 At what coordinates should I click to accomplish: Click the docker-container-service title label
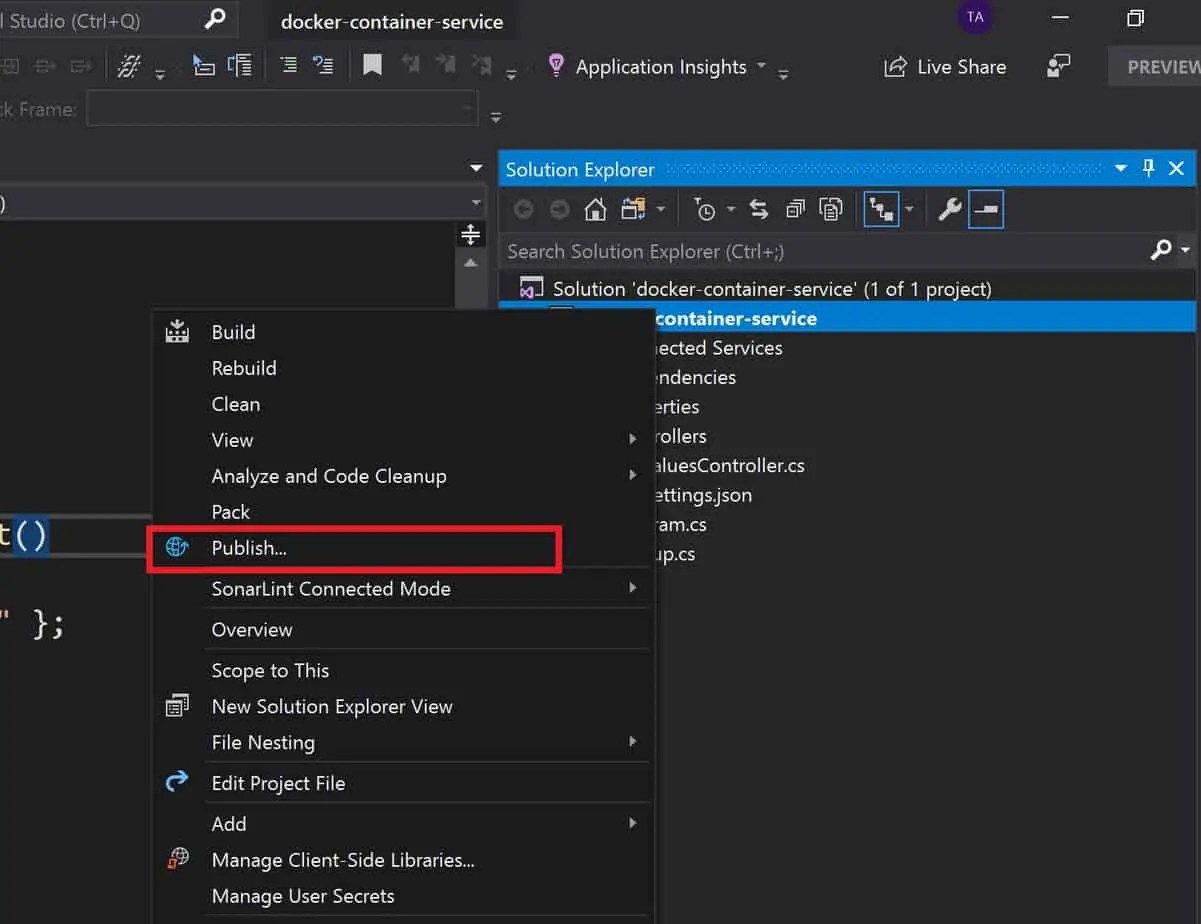[392, 21]
